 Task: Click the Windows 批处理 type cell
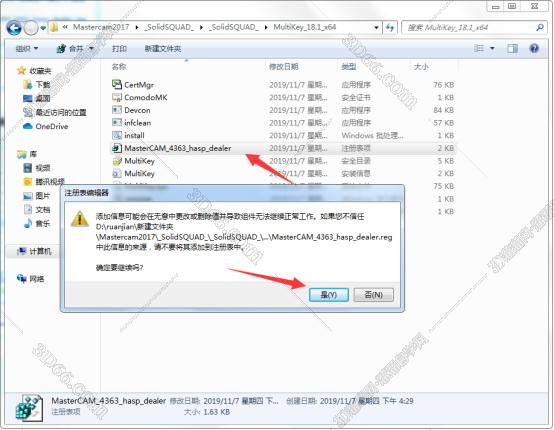[x=372, y=135]
